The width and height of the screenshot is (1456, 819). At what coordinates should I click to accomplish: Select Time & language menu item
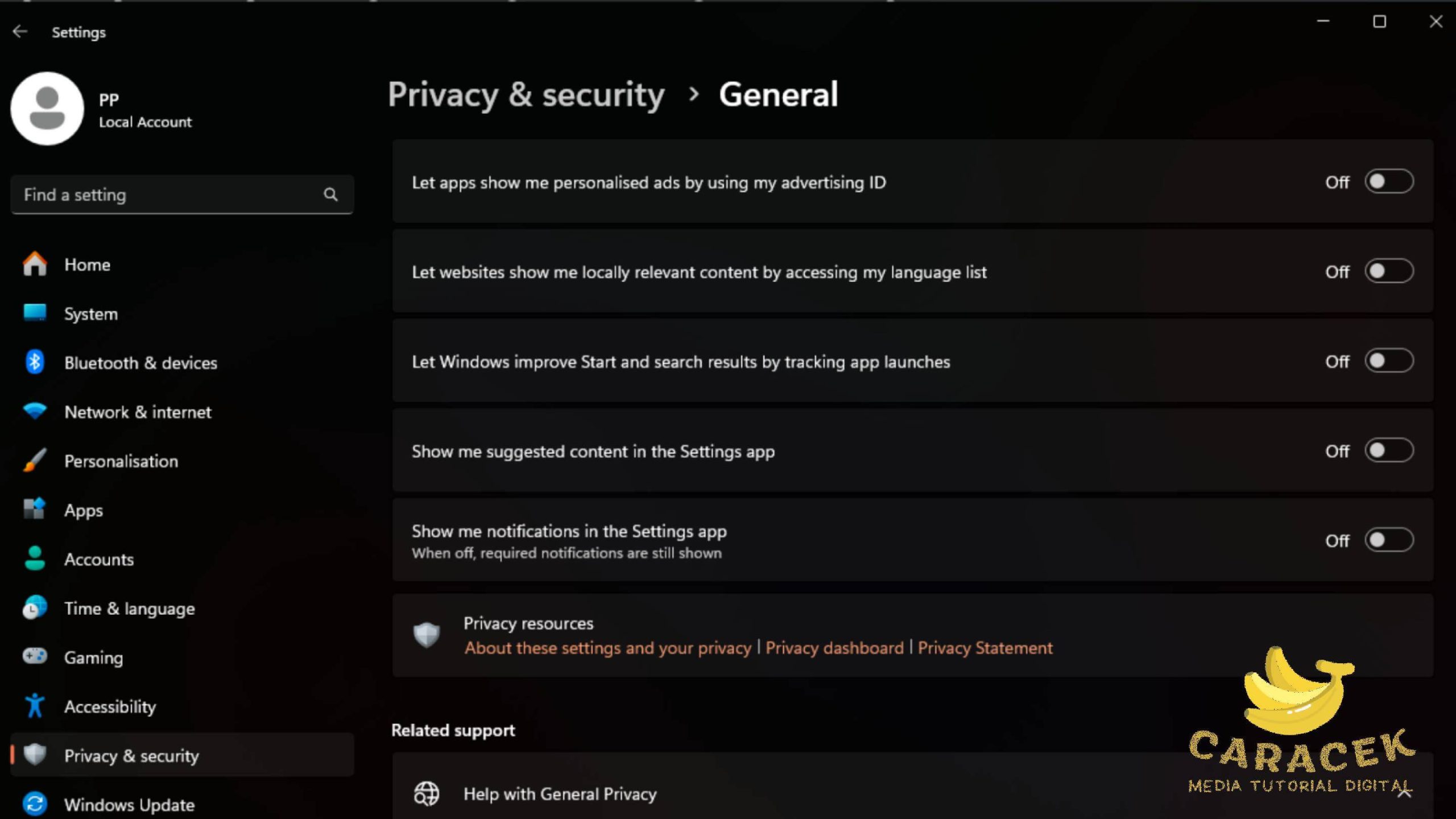pyautogui.click(x=128, y=608)
